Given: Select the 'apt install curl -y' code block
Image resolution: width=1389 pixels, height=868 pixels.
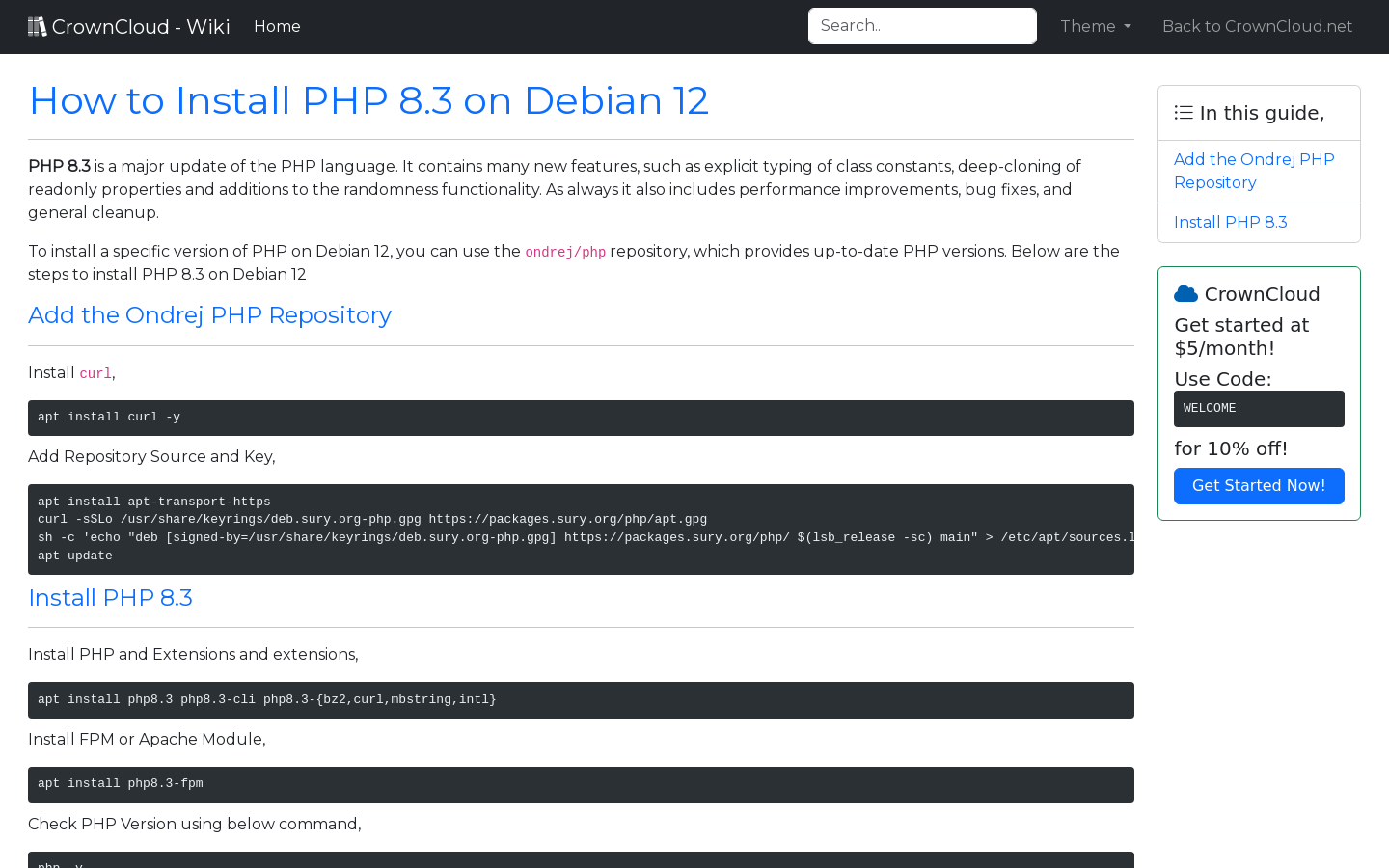Looking at the screenshot, I should click(581, 417).
